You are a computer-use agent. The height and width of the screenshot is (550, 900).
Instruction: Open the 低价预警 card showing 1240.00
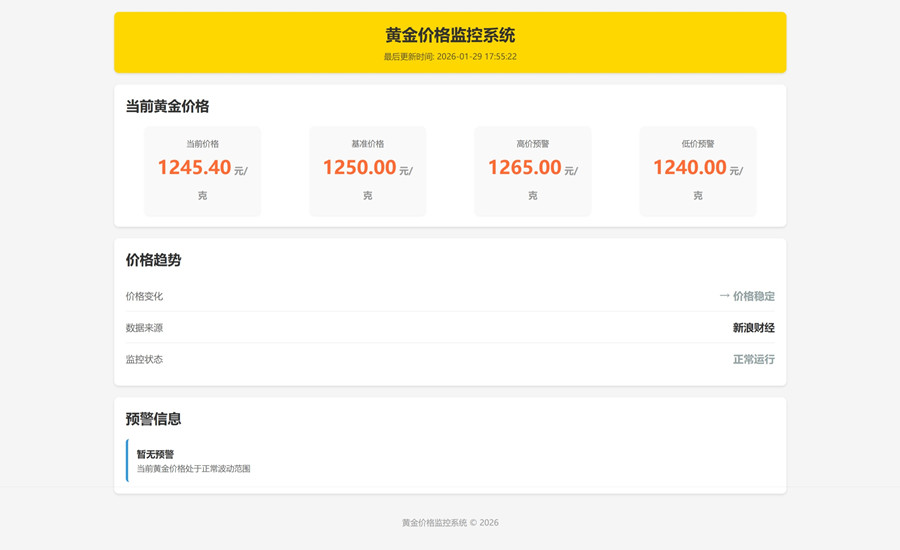pos(697,171)
